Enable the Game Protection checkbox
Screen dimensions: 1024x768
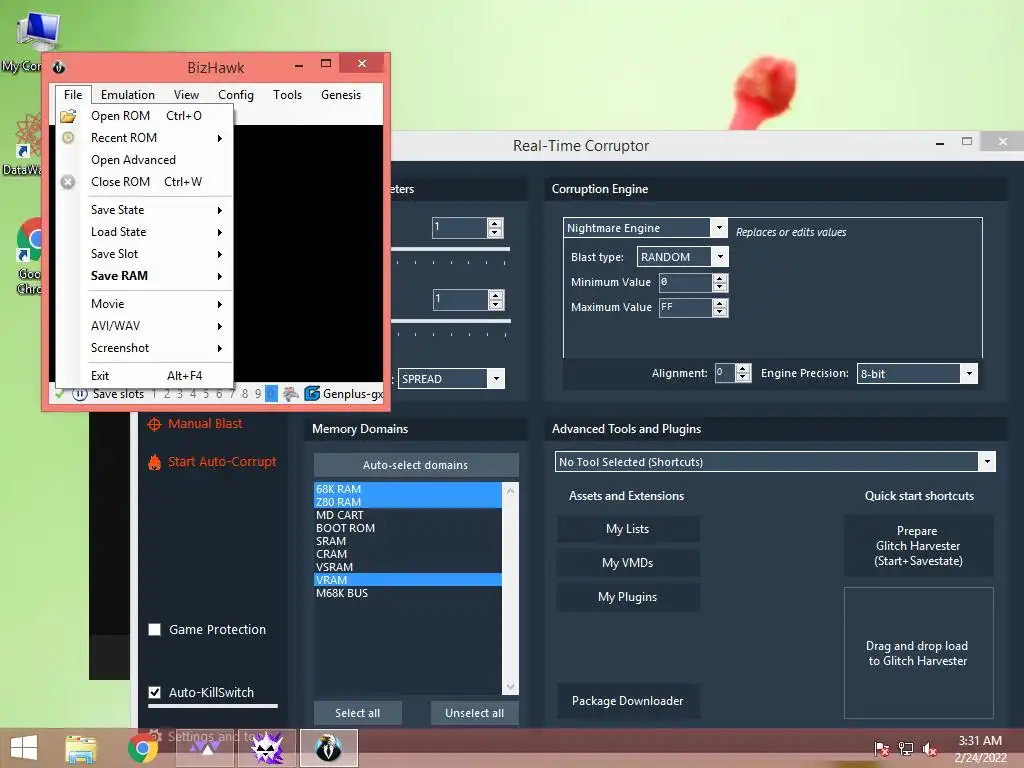pos(155,630)
